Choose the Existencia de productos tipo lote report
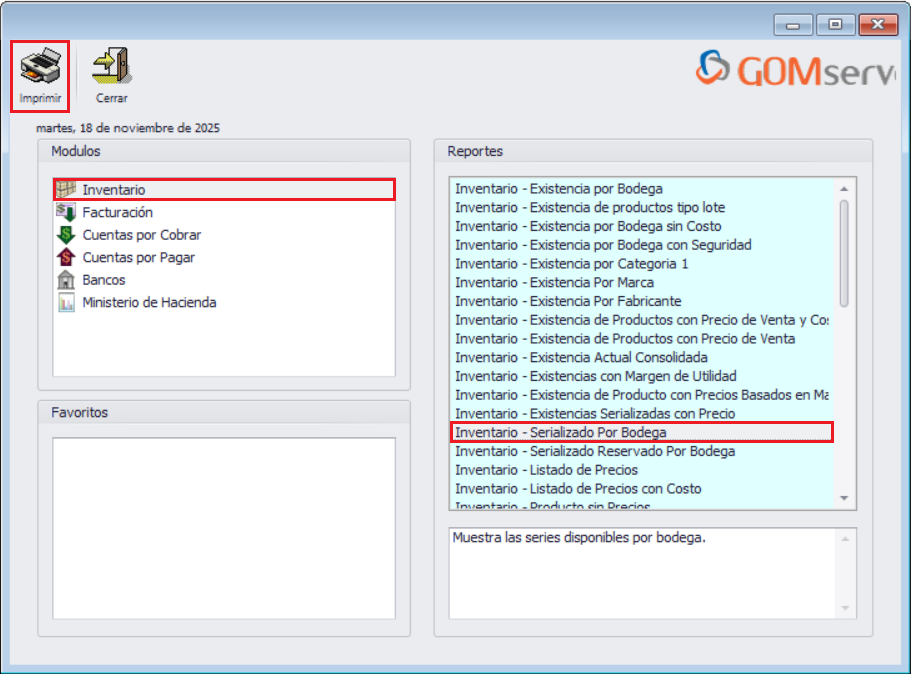Screen dimensions: 911x674 [x=590, y=208]
